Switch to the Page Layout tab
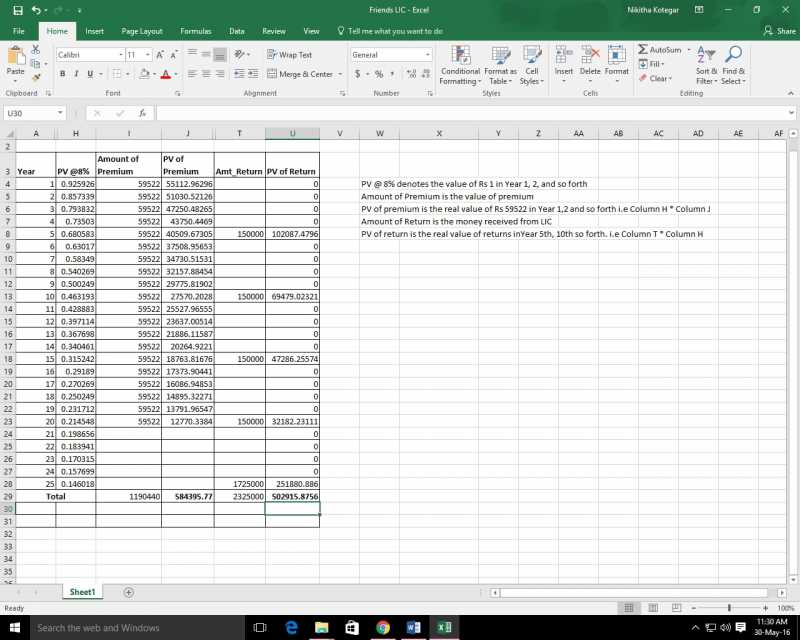 pyautogui.click(x=140, y=31)
